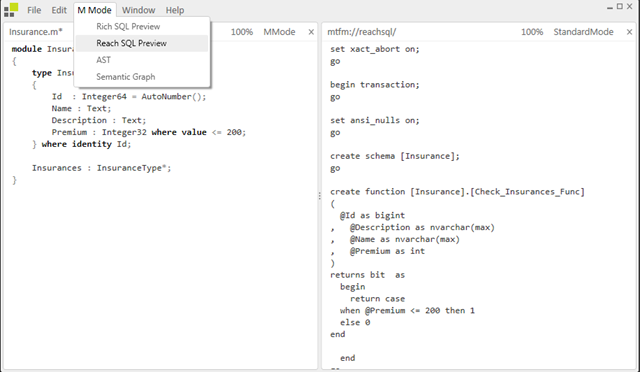Click the 'module' keyword in the editor
The height and width of the screenshot is (372, 640).
coord(27,49)
